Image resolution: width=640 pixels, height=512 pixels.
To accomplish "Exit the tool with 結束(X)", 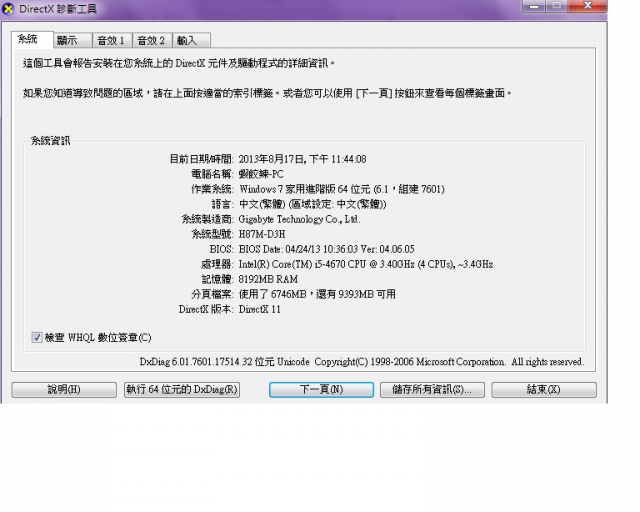I will coord(544,390).
